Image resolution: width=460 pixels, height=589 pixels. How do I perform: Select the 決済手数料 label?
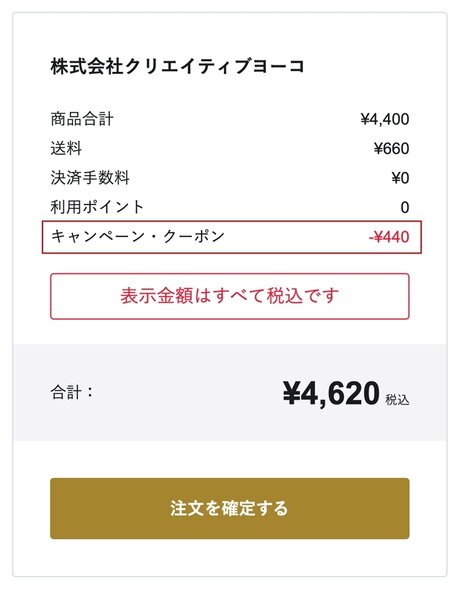pyautogui.click(x=90, y=178)
